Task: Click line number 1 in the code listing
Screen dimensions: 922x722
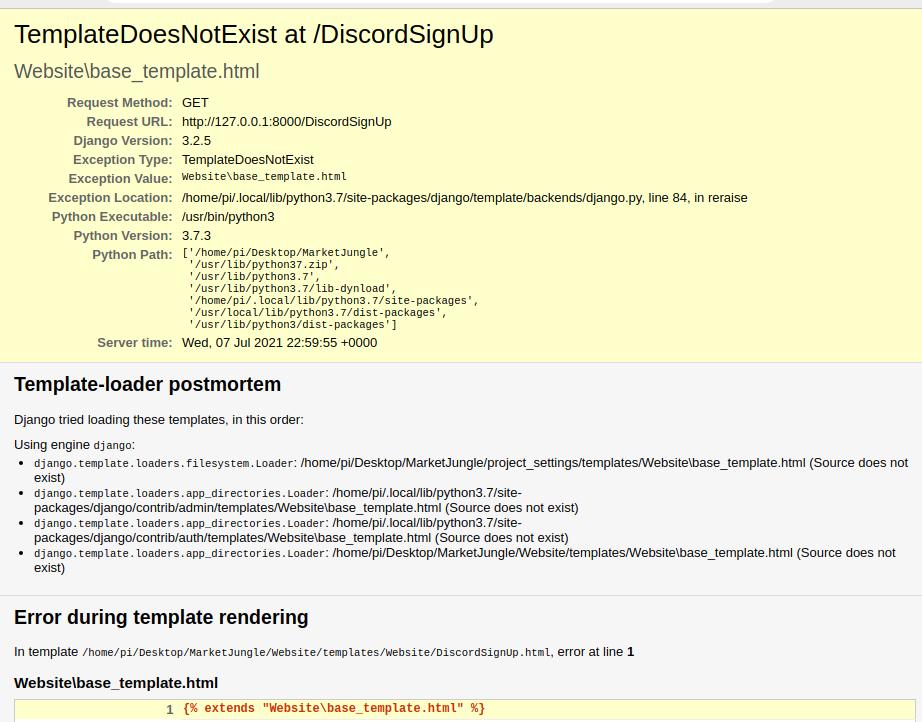Action: tap(170, 710)
